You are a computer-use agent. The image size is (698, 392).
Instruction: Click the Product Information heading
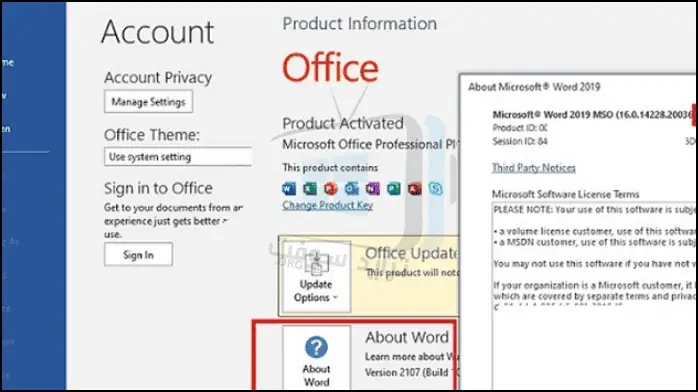(x=360, y=24)
